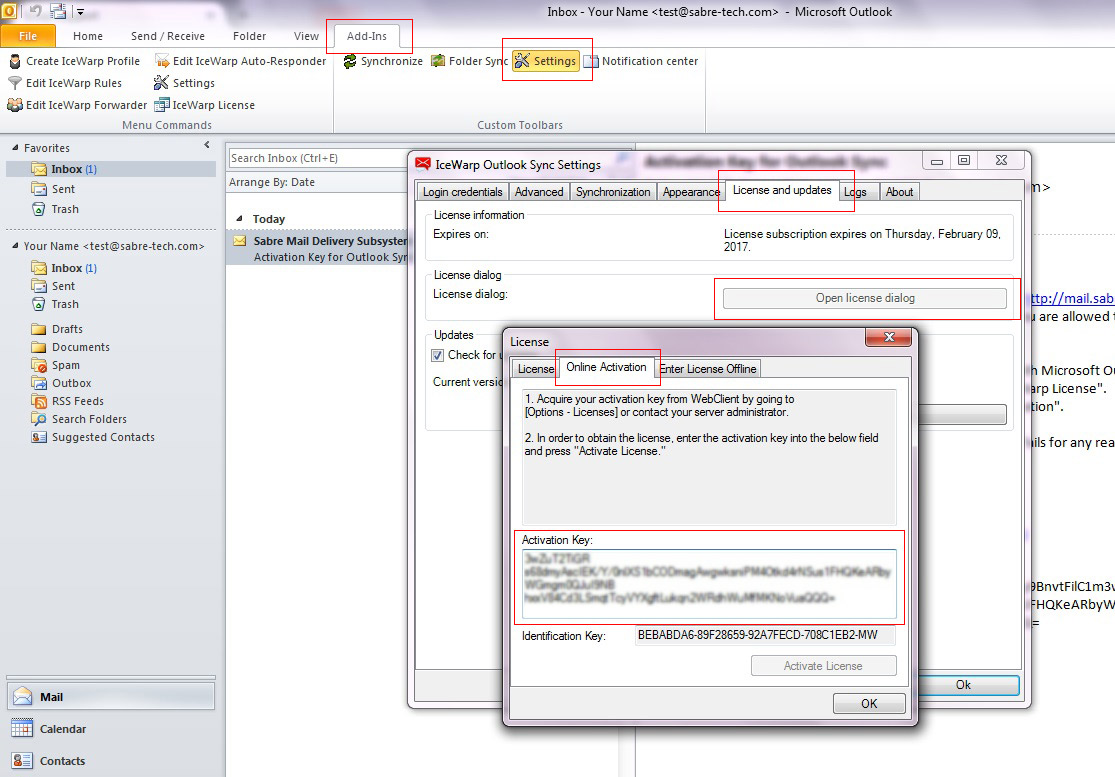The image size is (1115, 777).
Task: Switch to Home ribbon tab
Action: (x=87, y=36)
